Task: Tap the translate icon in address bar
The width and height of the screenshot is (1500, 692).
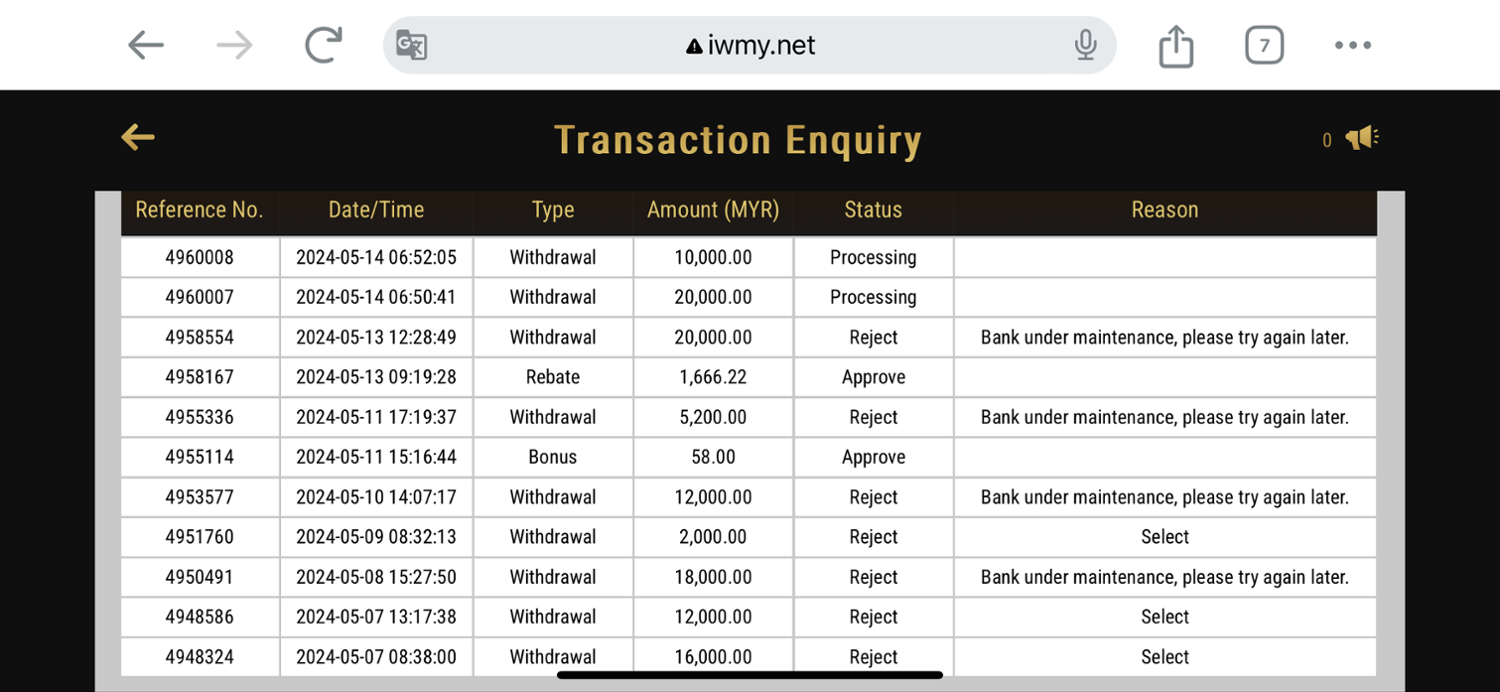Action: (x=412, y=45)
